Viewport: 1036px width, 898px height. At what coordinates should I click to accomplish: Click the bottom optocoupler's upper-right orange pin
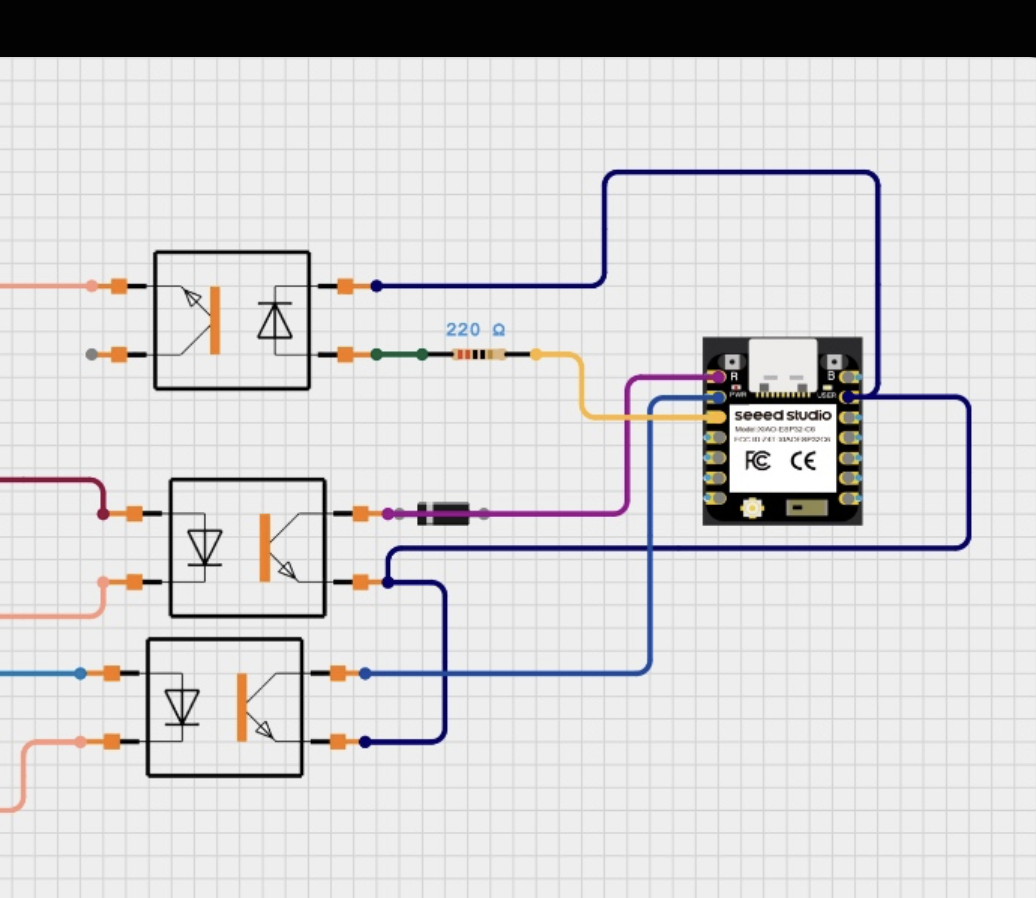pyautogui.click(x=338, y=673)
